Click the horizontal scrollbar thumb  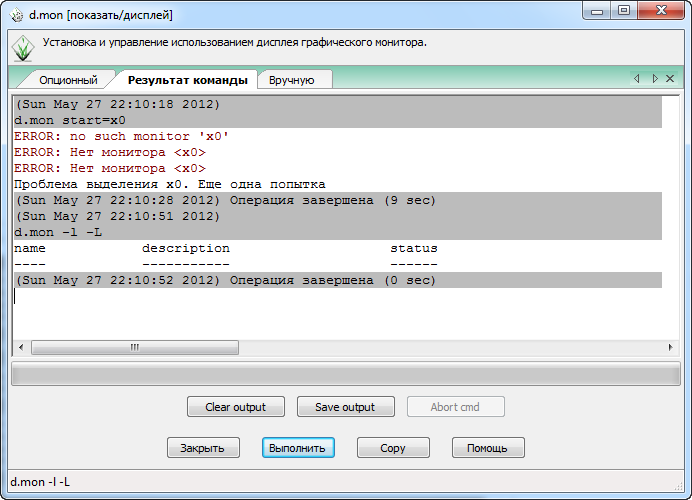(x=135, y=347)
